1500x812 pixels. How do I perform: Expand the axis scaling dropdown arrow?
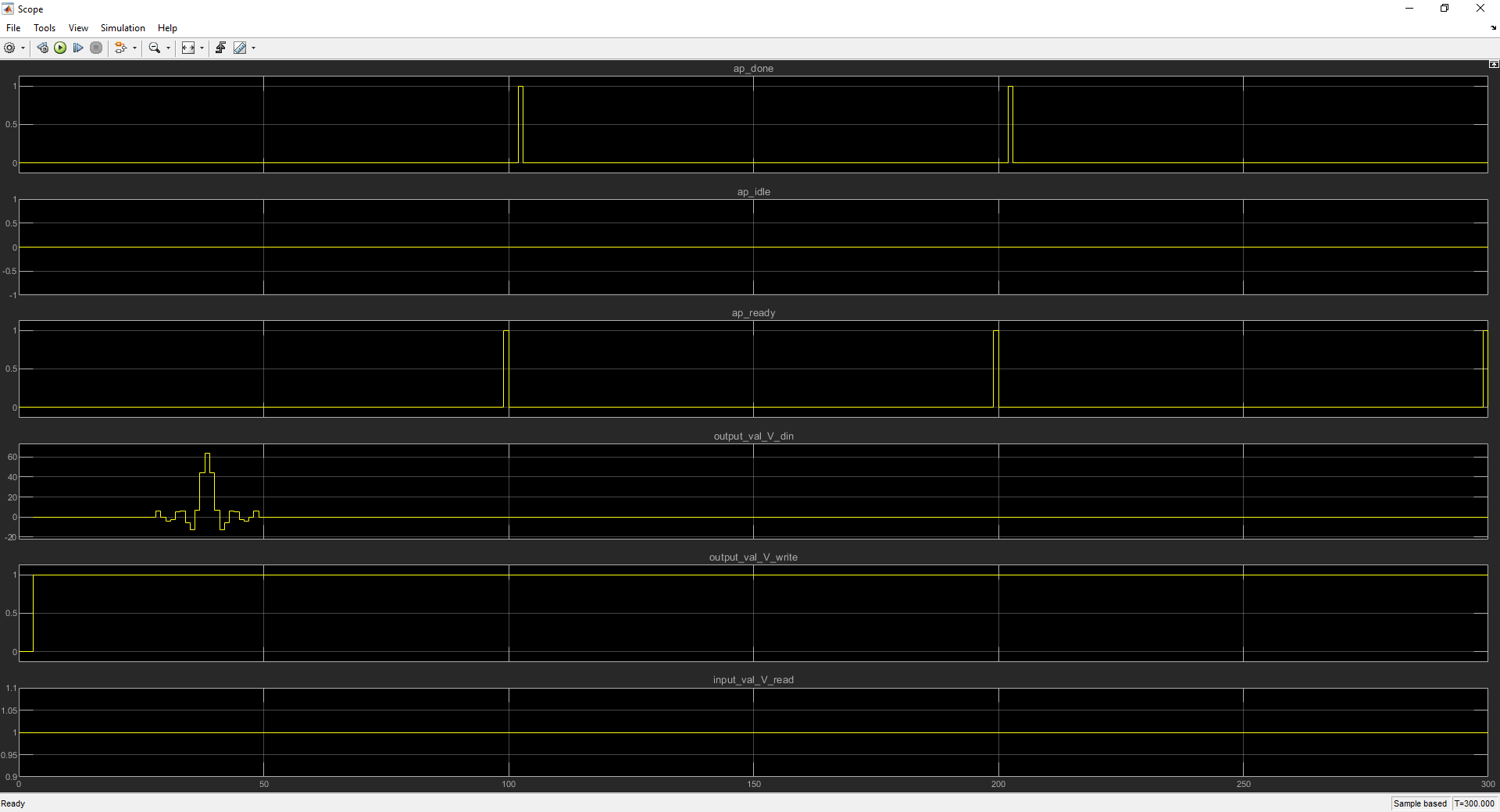point(202,48)
